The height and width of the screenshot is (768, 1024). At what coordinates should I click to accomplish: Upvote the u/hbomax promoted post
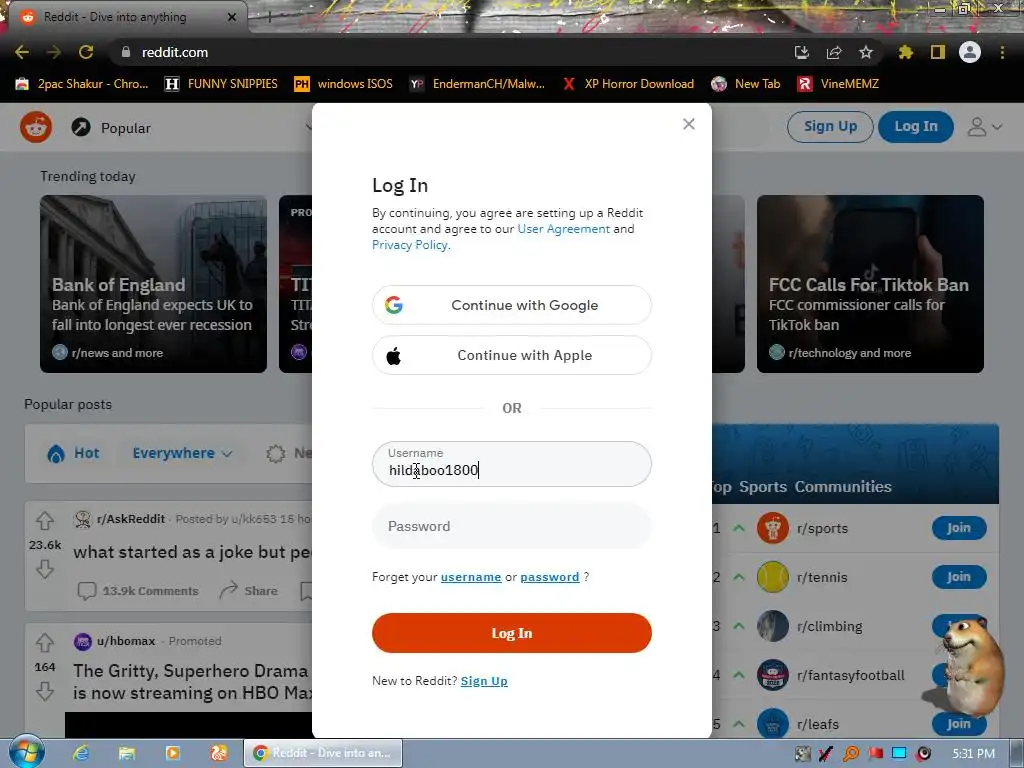coord(44,643)
